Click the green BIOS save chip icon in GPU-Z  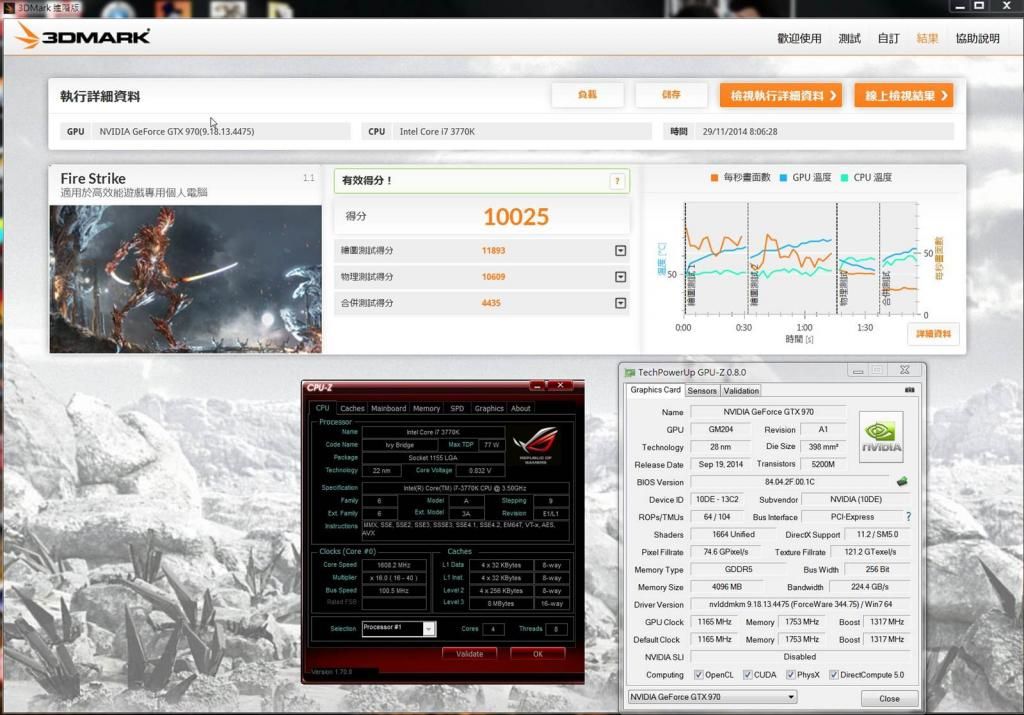point(902,482)
